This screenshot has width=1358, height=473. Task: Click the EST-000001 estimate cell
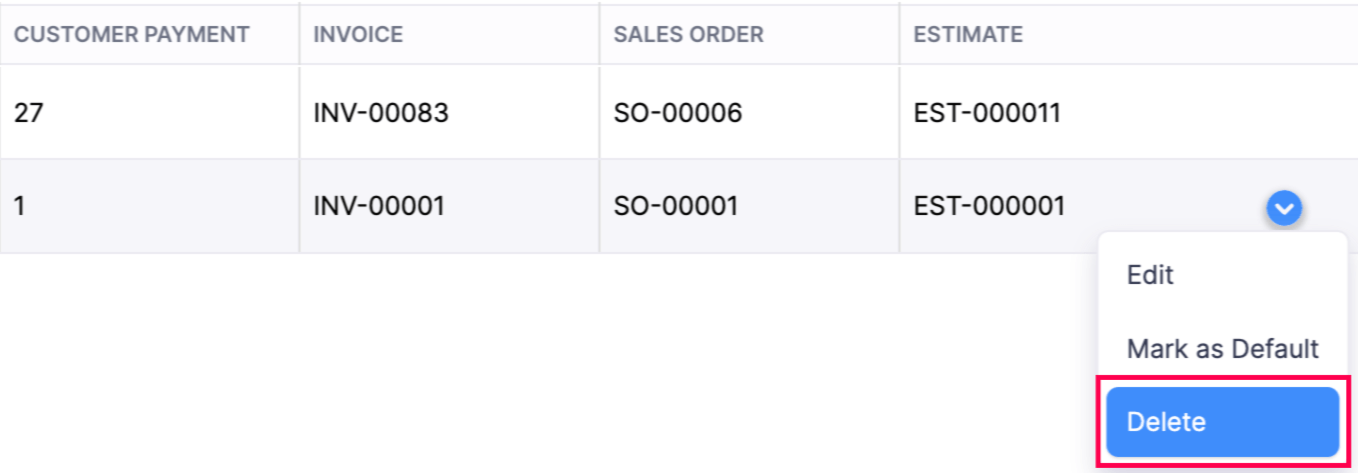989,207
